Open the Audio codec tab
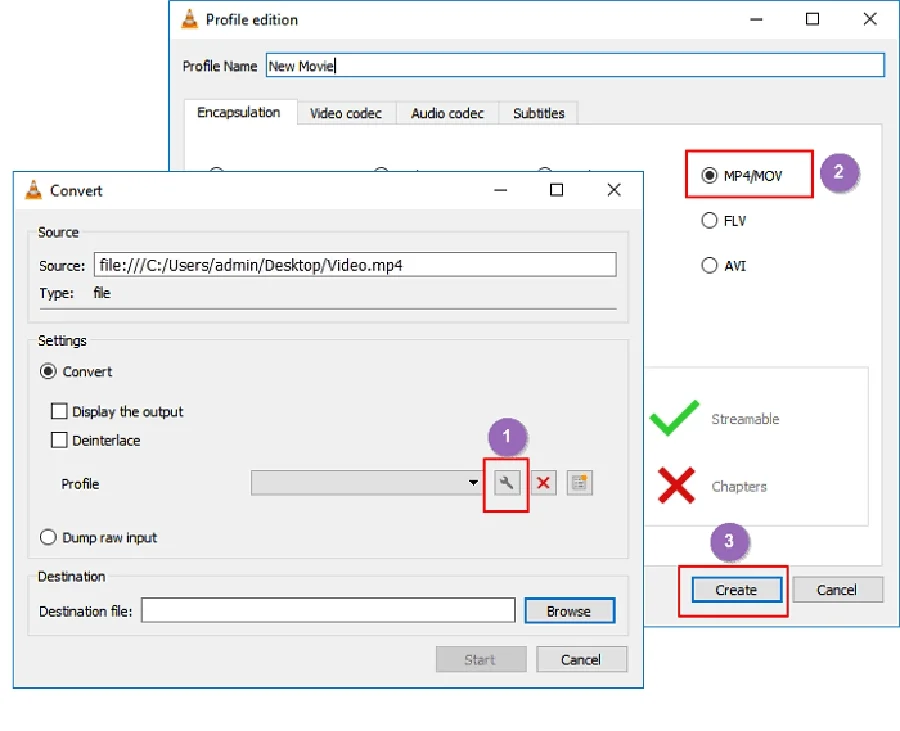Viewport: 900px width, 731px height. point(447,113)
